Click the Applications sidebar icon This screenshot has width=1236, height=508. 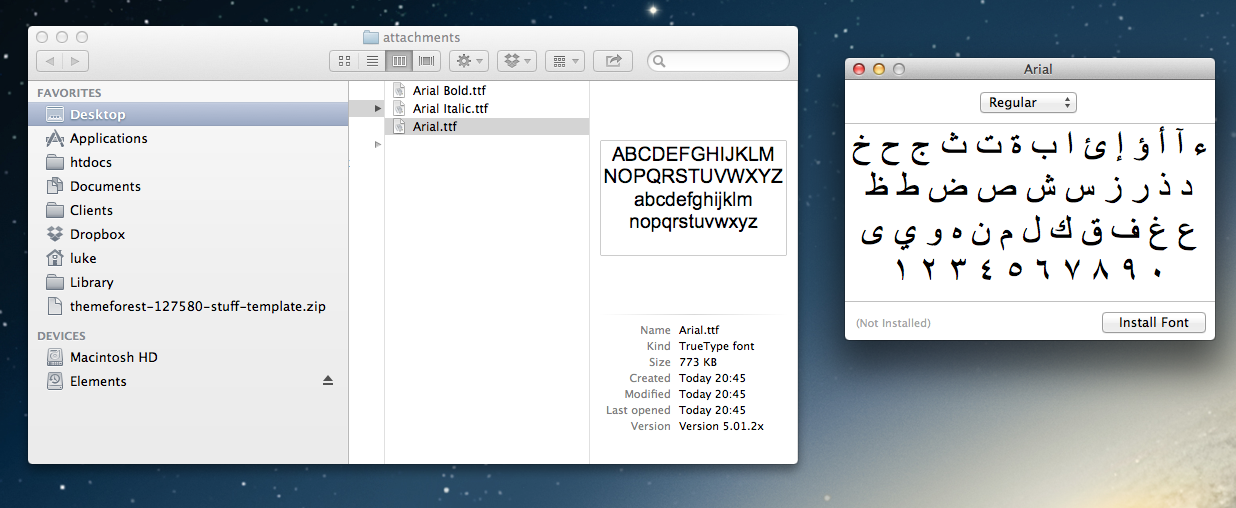click(54, 138)
